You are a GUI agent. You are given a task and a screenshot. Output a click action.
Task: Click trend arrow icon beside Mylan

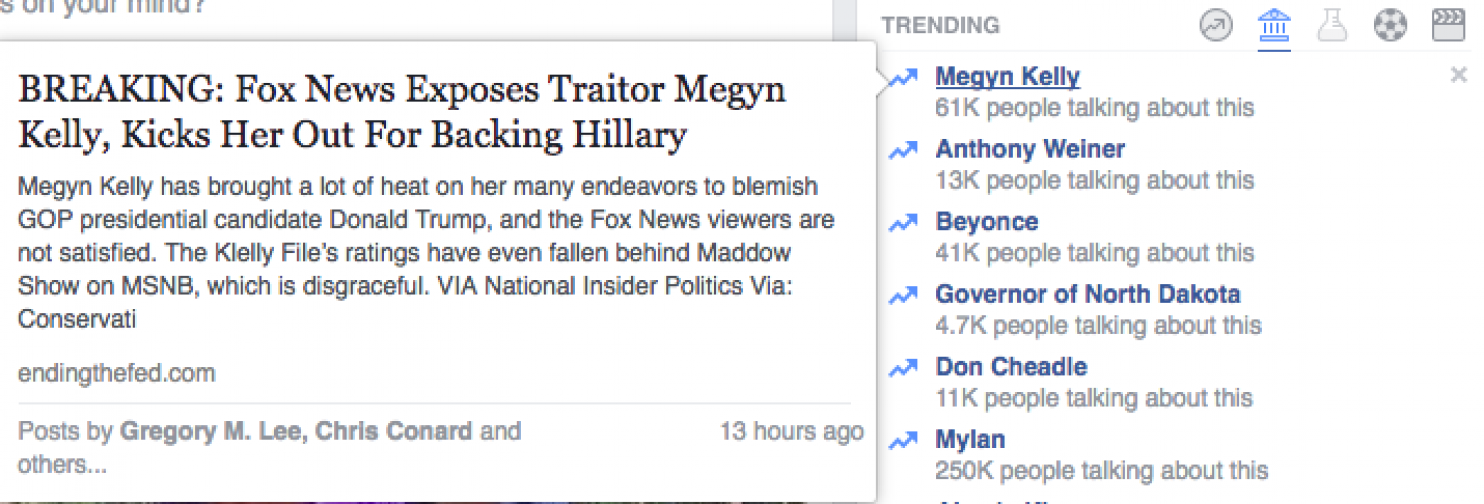click(903, 440)
